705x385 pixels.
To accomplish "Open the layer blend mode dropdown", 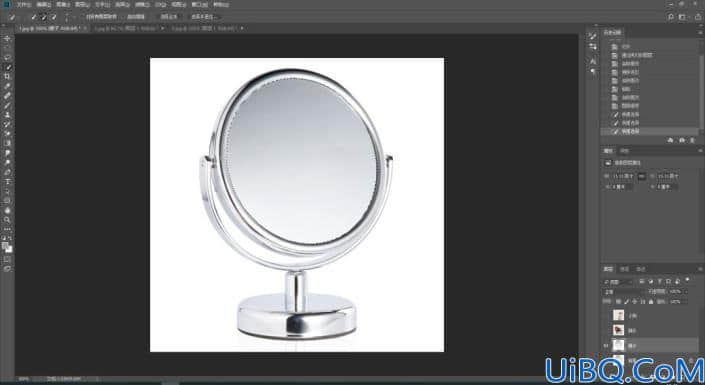I will [623, 291].
